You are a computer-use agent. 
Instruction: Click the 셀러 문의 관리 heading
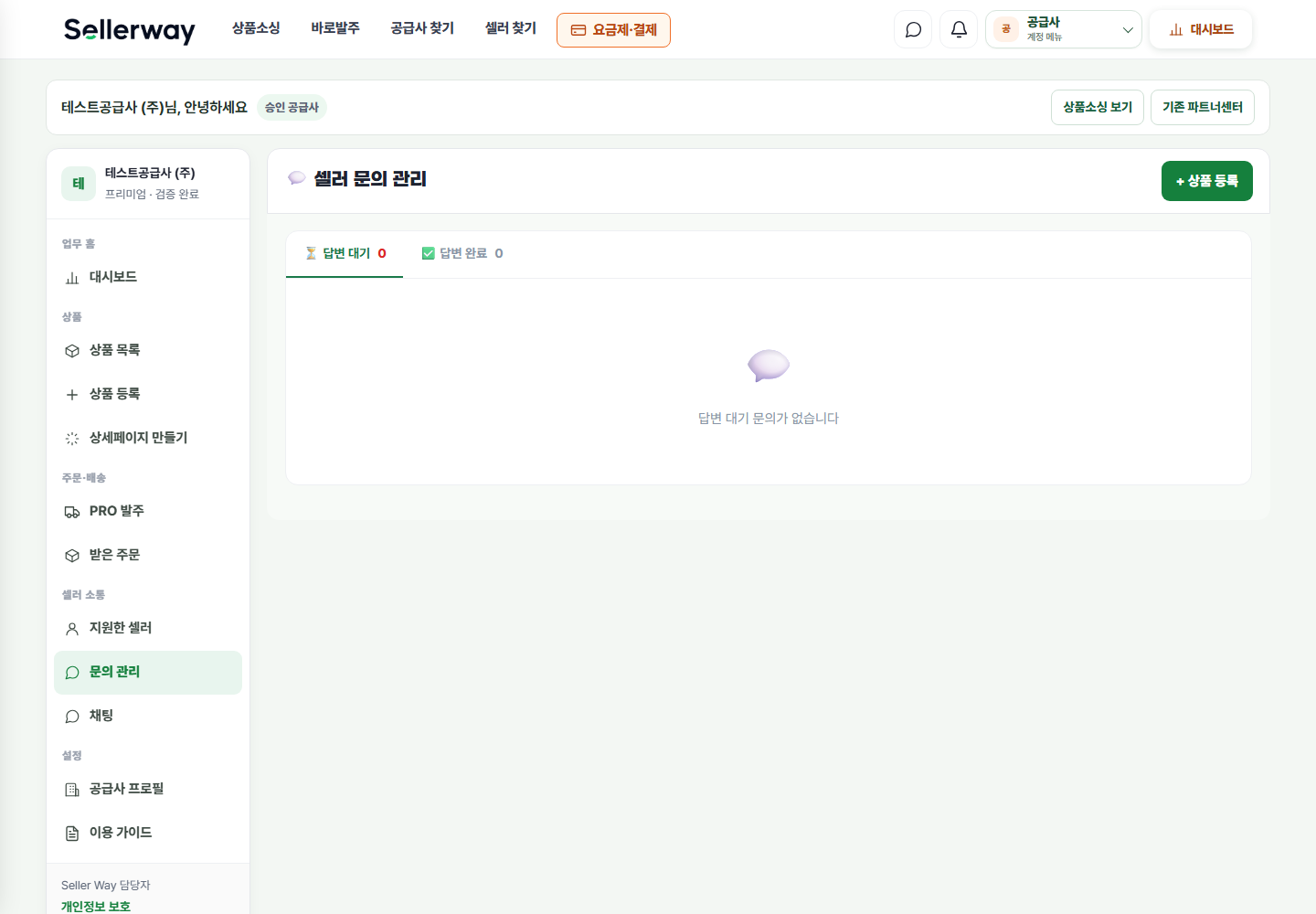point(370,179)
